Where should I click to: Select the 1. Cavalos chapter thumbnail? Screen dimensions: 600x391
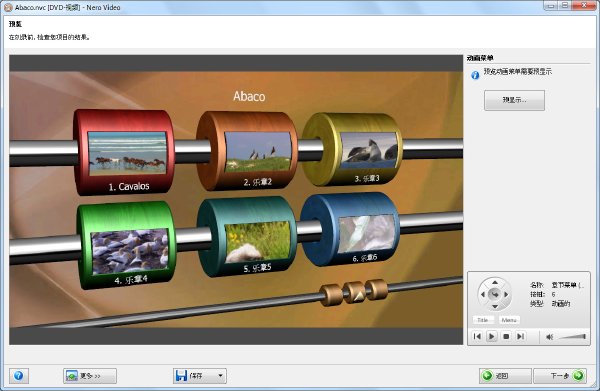coord(127,153)
